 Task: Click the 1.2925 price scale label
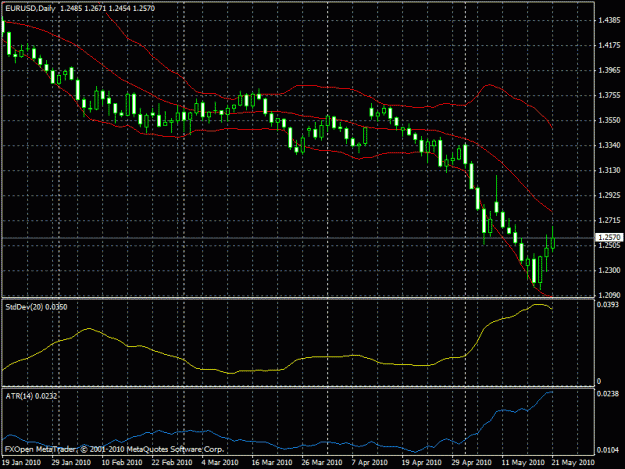(x=609, y=196)
